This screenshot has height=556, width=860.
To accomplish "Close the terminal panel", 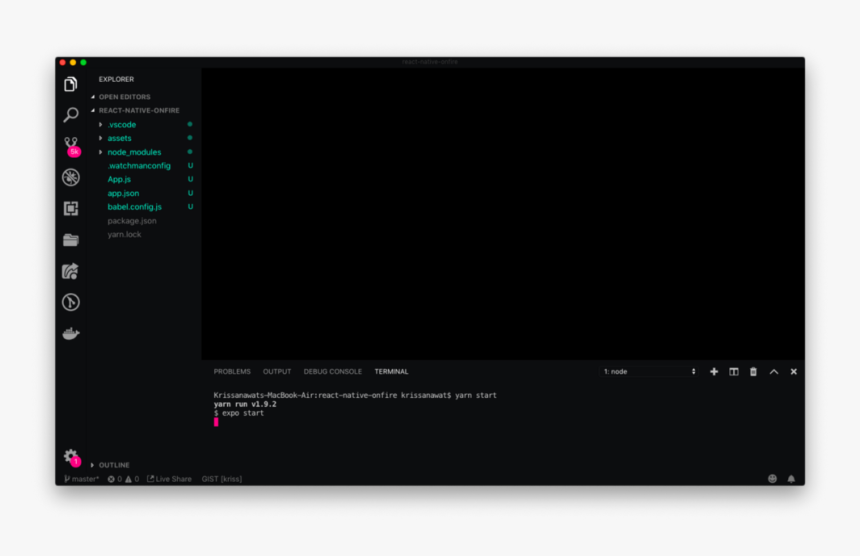I will (x=793, y=372).
